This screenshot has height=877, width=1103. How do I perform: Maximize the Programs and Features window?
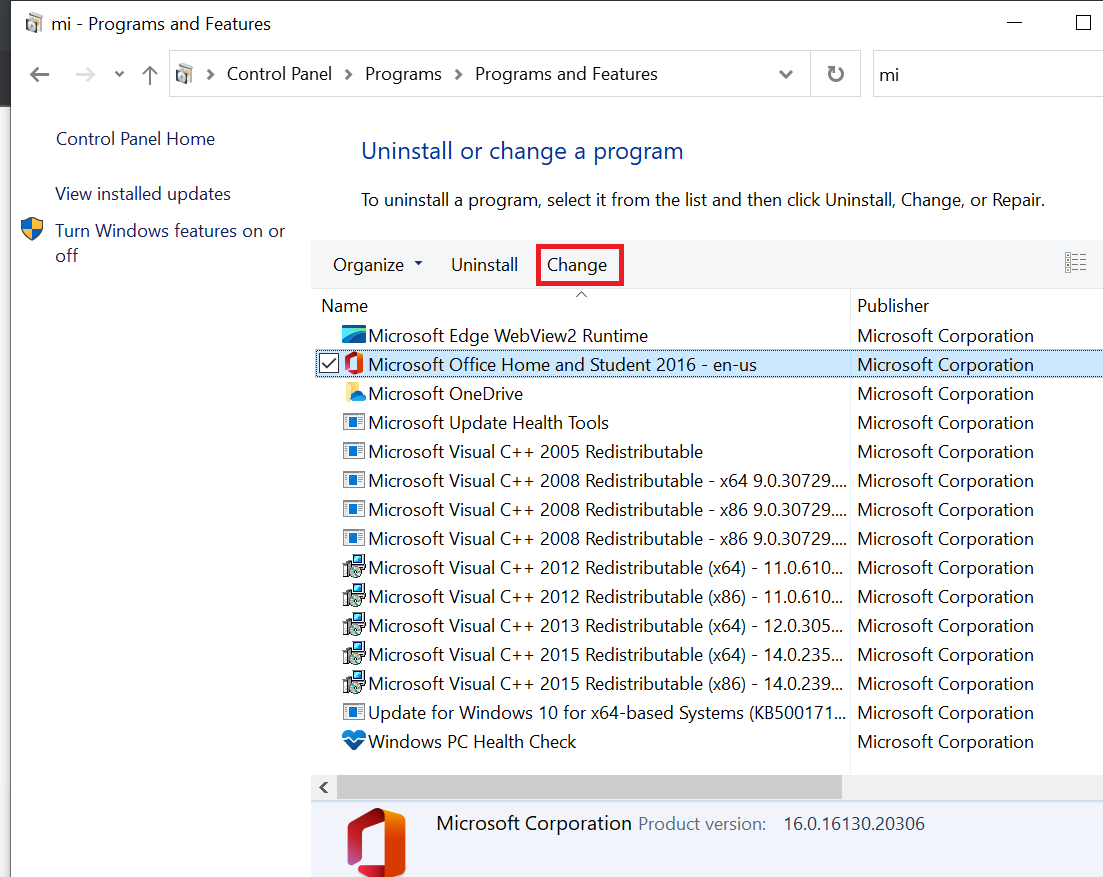(x=1083, y=23)
